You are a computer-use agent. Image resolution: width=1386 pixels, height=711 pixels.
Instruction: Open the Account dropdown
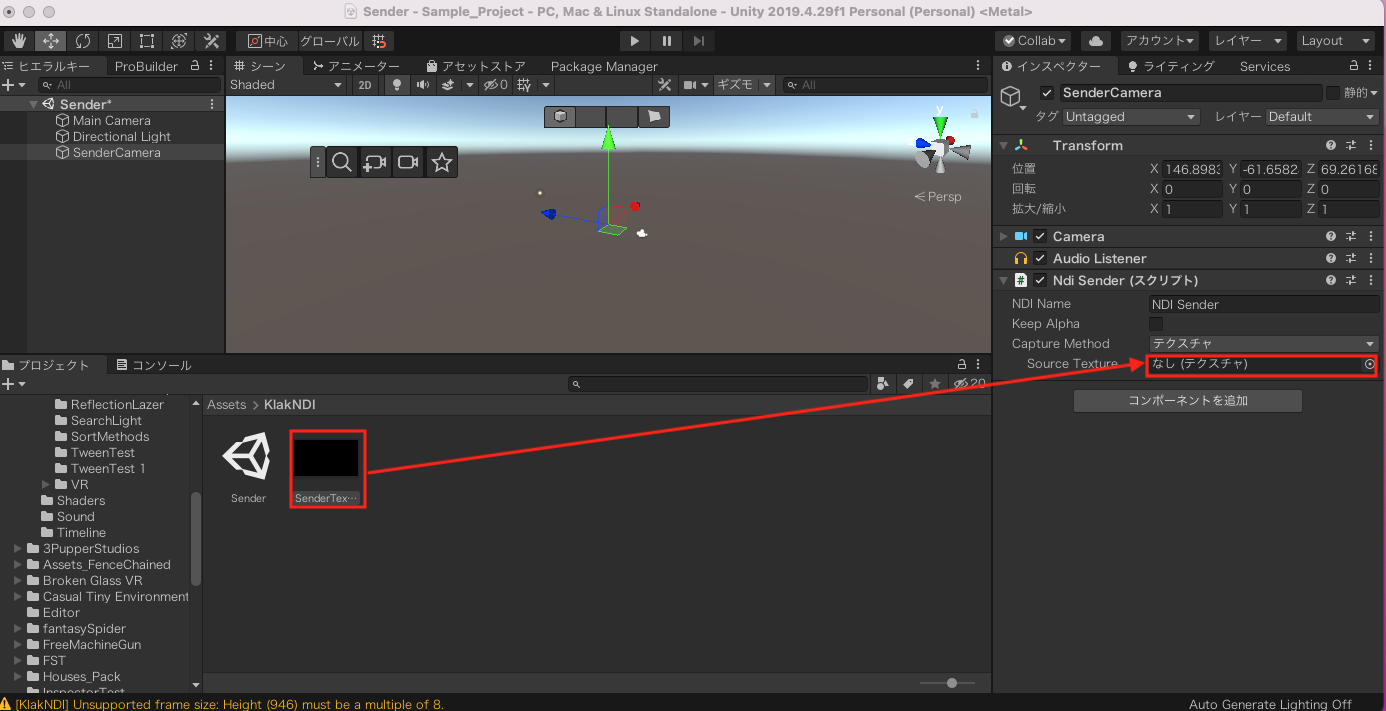pyautogui.click(x=1159, y=41)
